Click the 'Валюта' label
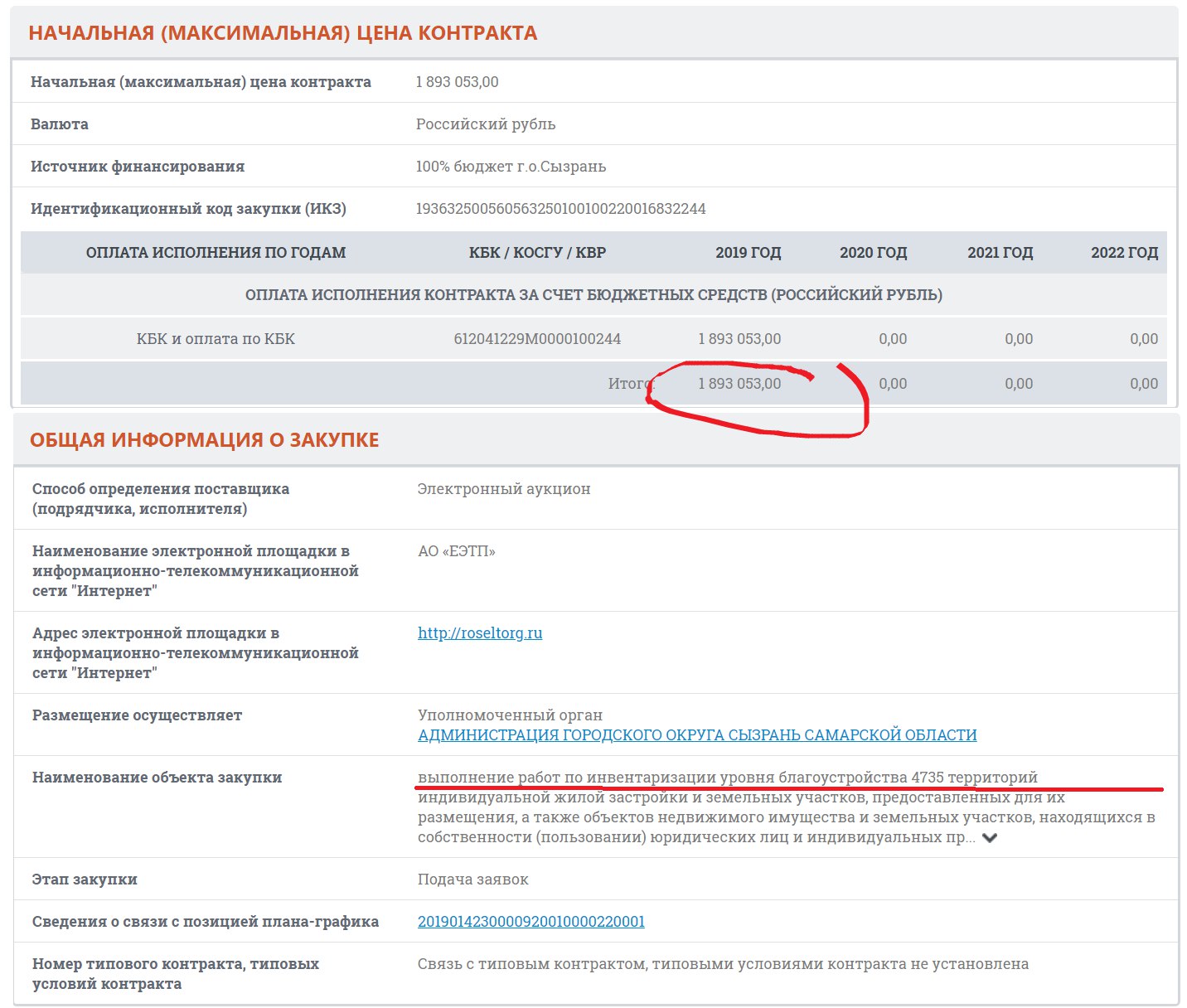The width and height of the screenshot is (1187, 1008). [60, 124]
